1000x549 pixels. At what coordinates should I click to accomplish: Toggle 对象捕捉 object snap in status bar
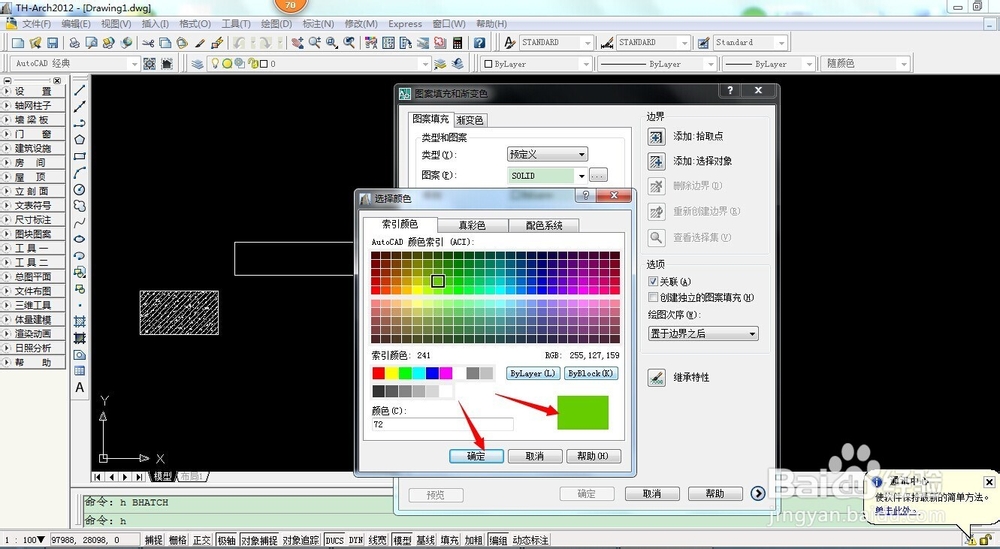259,540
